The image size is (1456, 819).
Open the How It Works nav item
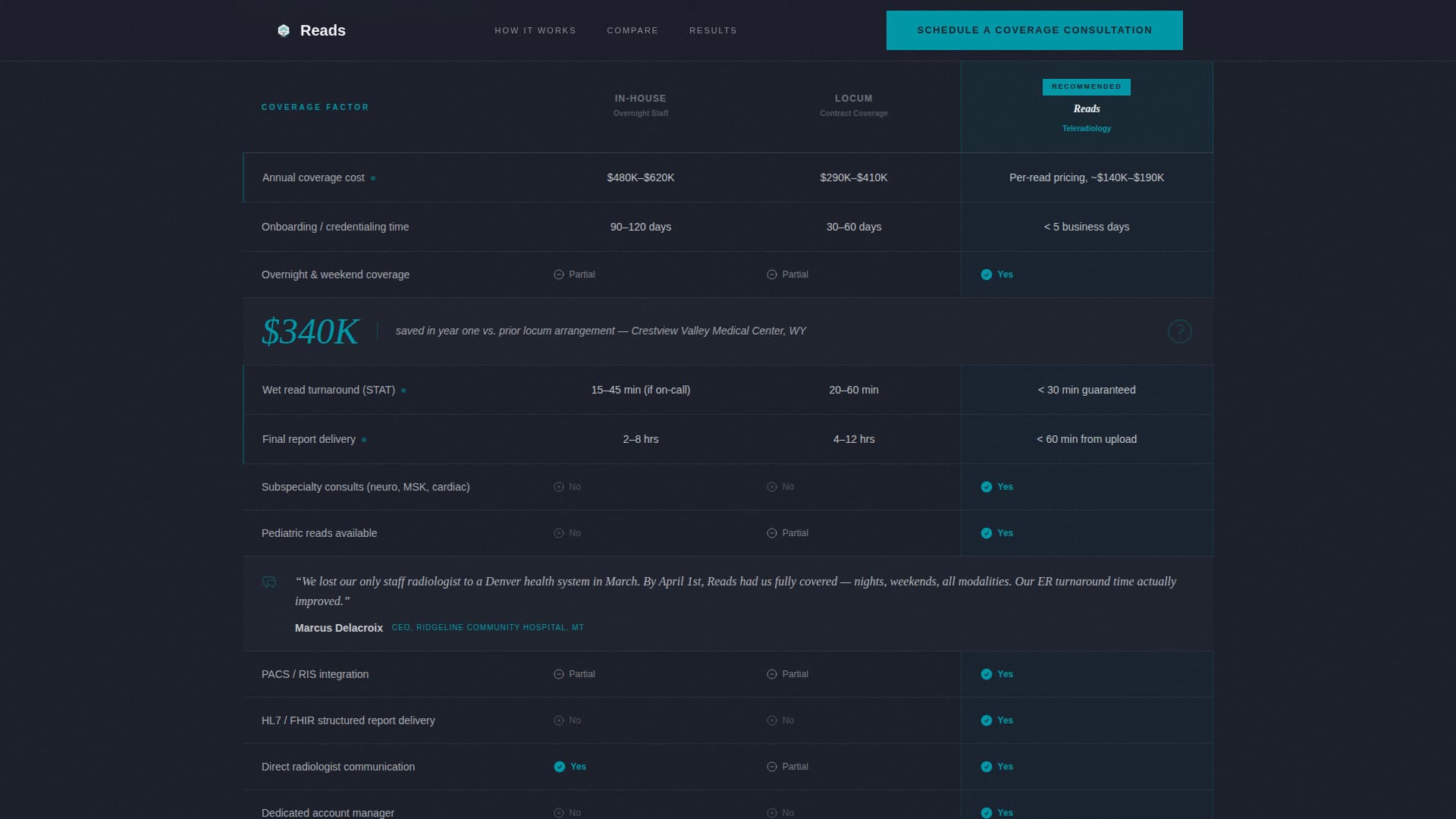(535, 30)
